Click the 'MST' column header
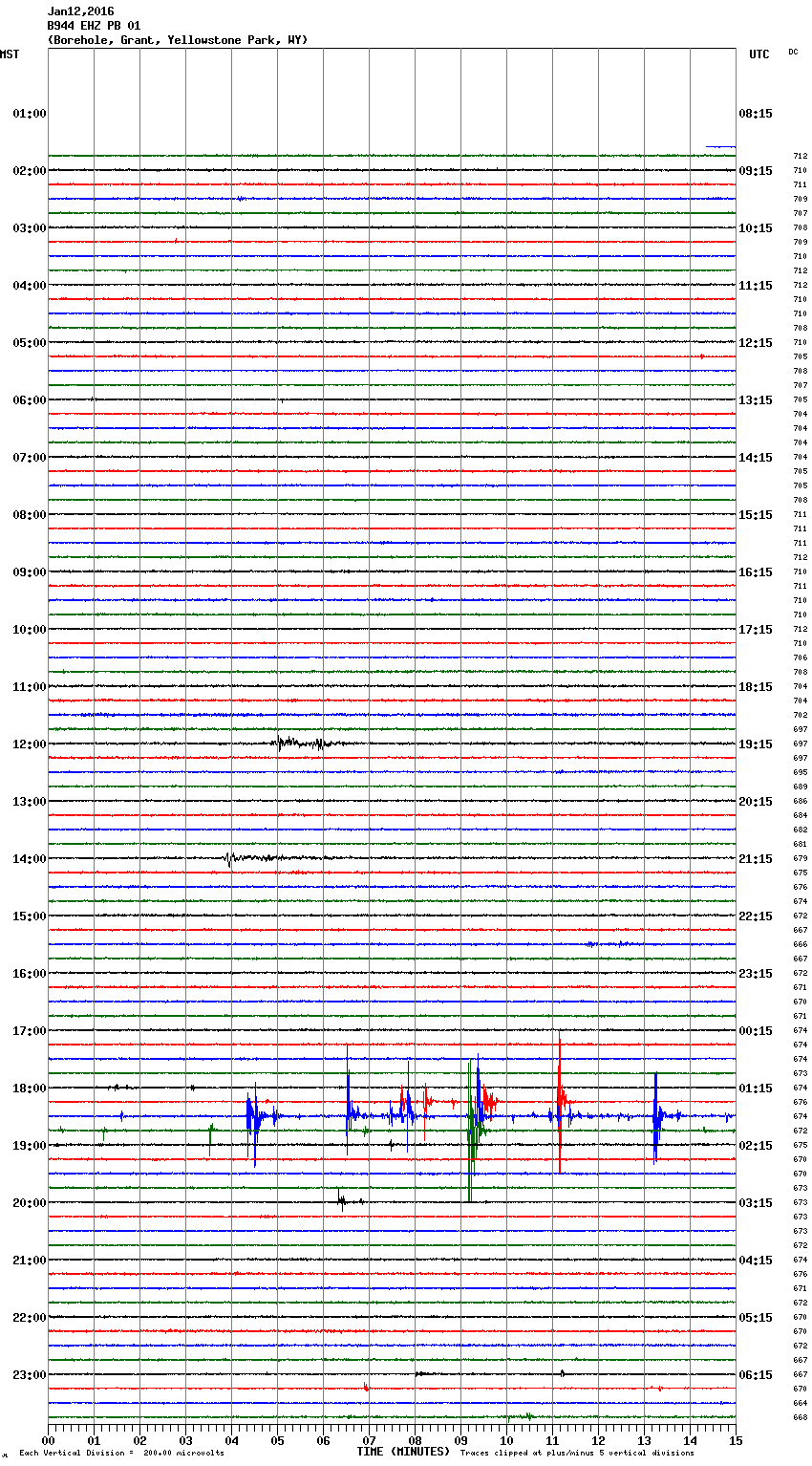The height and width of the screenshot is (1466, 812). pos(10,54)
